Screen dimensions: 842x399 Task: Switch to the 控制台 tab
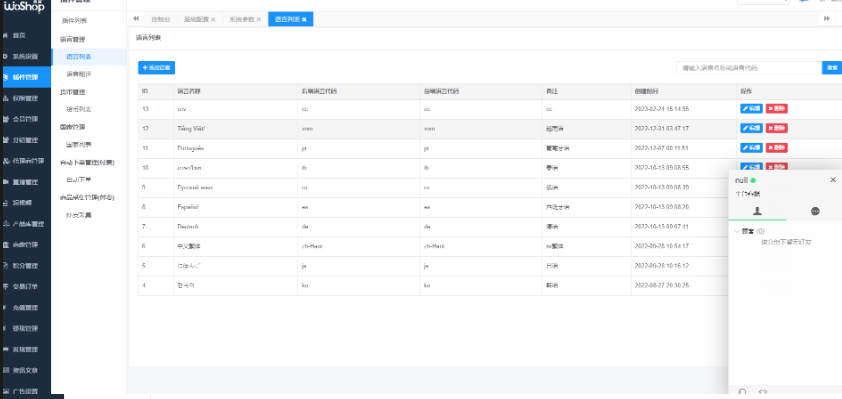161,19
